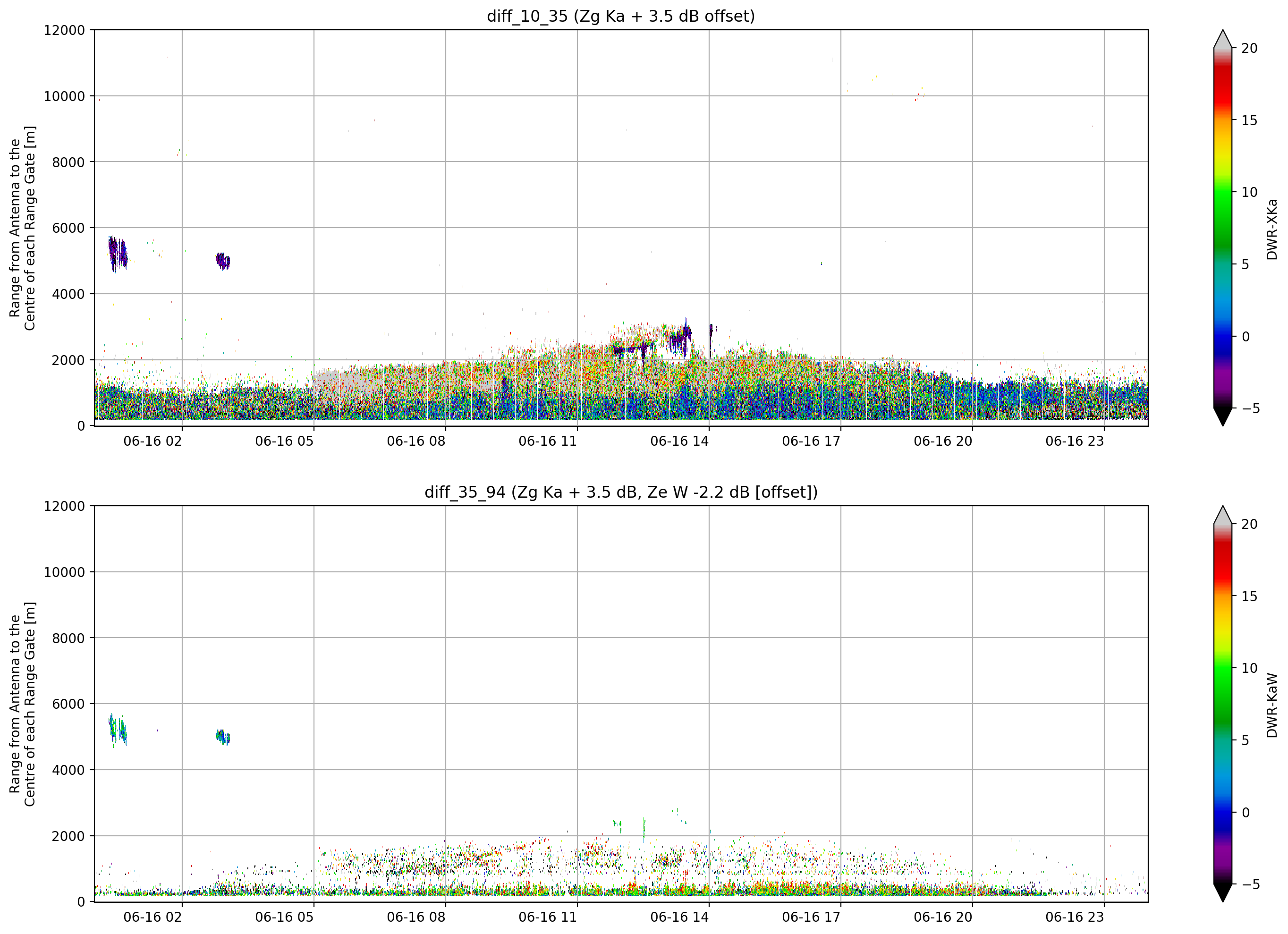The image size is (1288, 934).
Task: Click the diff_10_35 plot title
Action: pyautogui.click(x=621, y=17)
